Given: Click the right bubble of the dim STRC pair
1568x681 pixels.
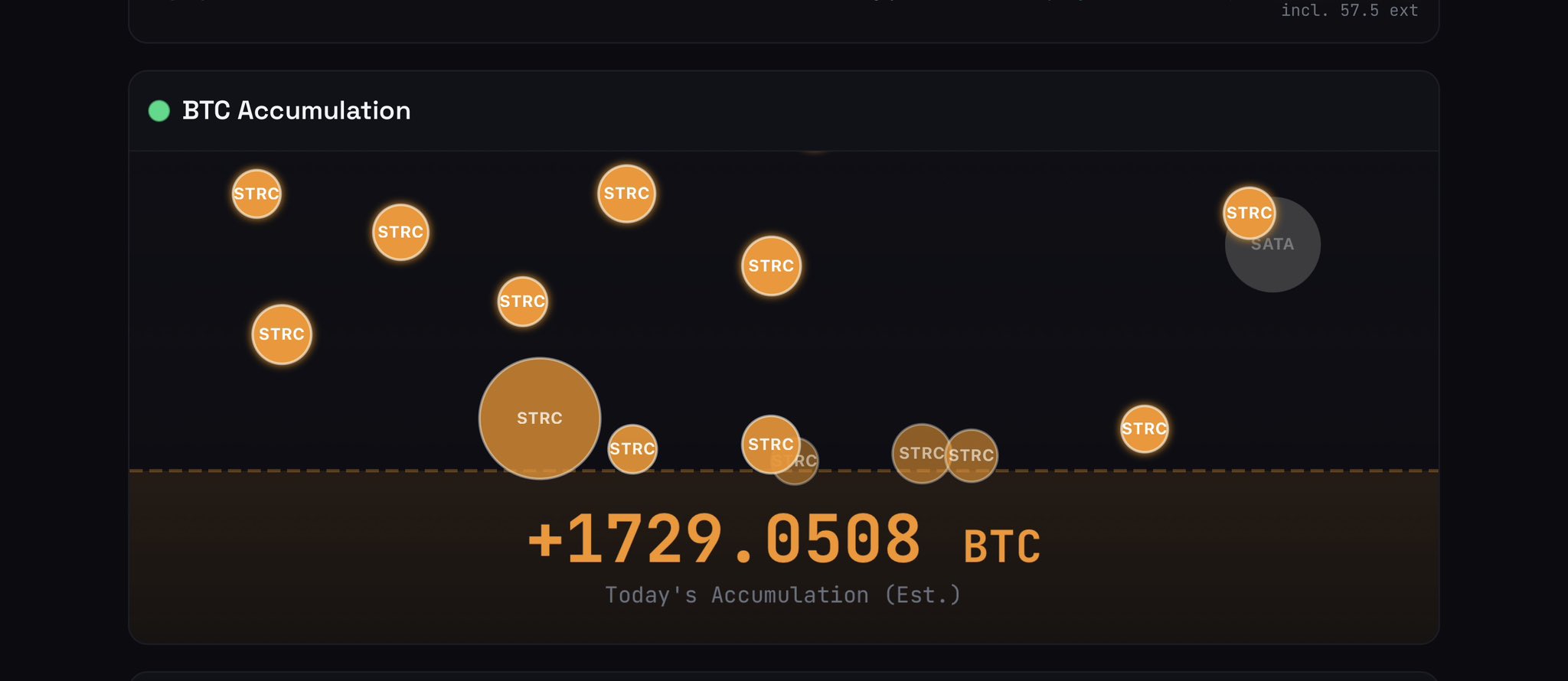Looking at the screenshot, I should pyautogui.click(x=972, y=455).
